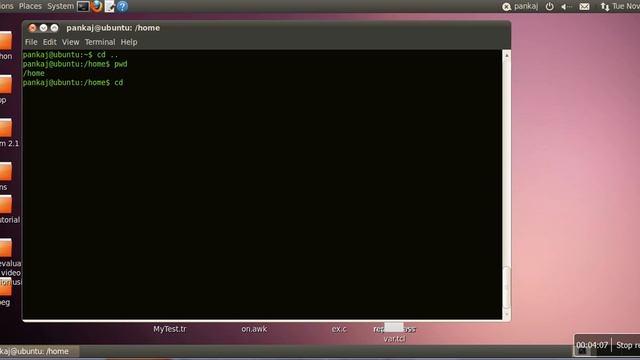Open the Edit menu in Terminal

point(49,42)
